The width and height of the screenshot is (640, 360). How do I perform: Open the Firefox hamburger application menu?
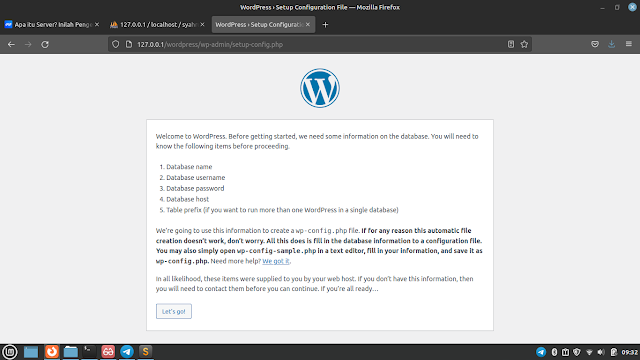click(x=629, y=44)
